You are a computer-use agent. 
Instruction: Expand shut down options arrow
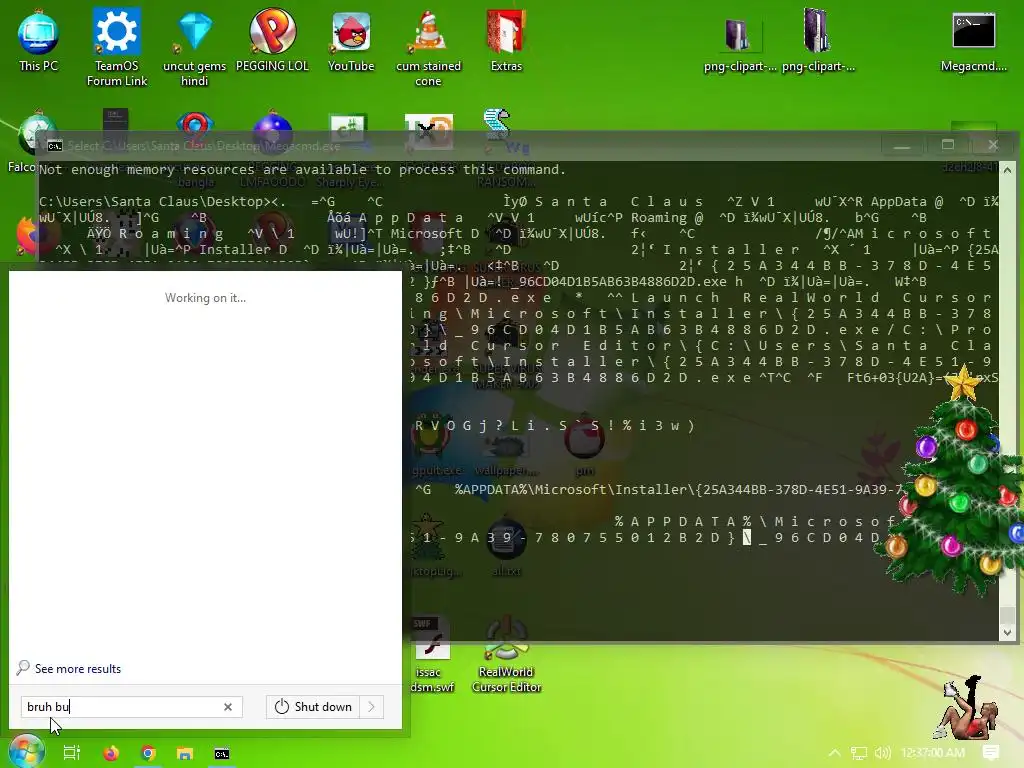pos(372,707)
